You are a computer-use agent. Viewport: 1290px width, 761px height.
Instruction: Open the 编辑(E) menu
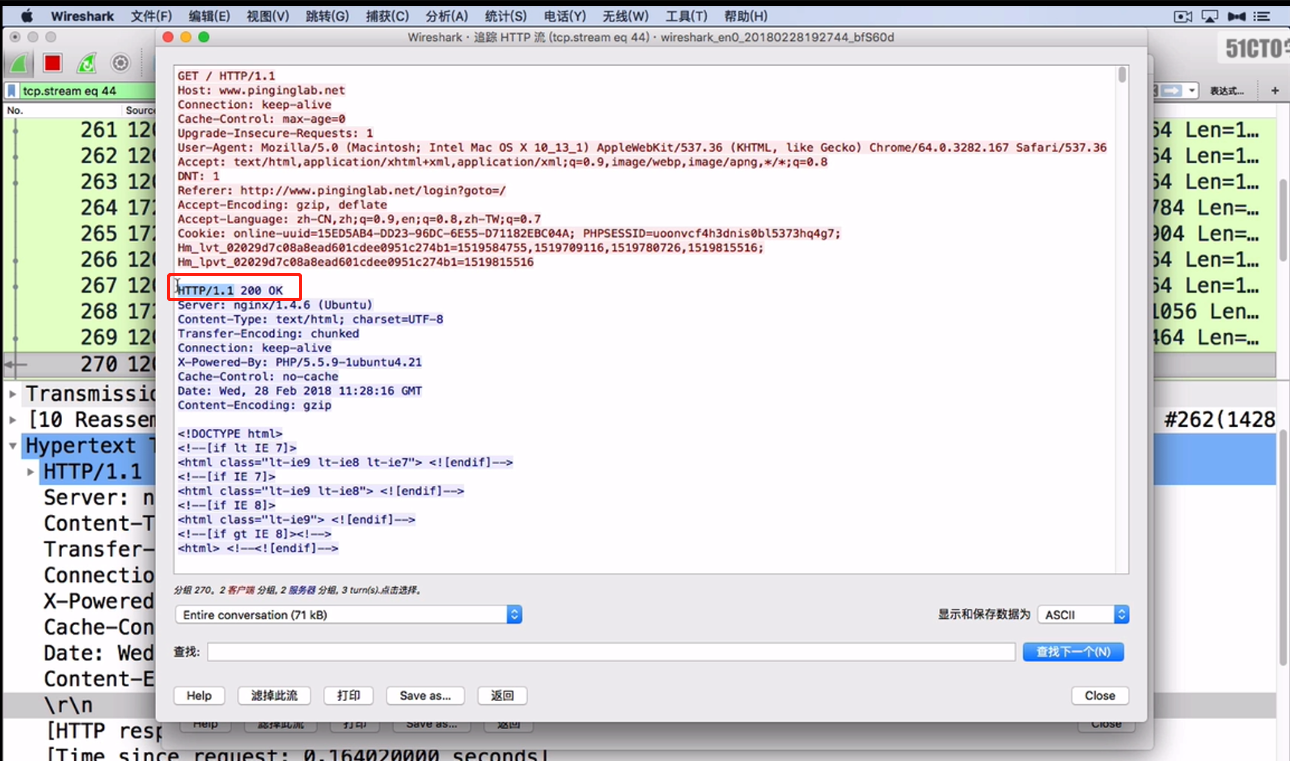[209, 16]
